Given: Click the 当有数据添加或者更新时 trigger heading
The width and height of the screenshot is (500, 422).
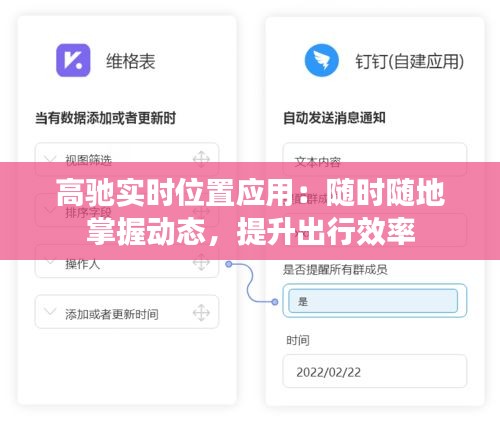Looking at the screenshot, I should (106, 118).
